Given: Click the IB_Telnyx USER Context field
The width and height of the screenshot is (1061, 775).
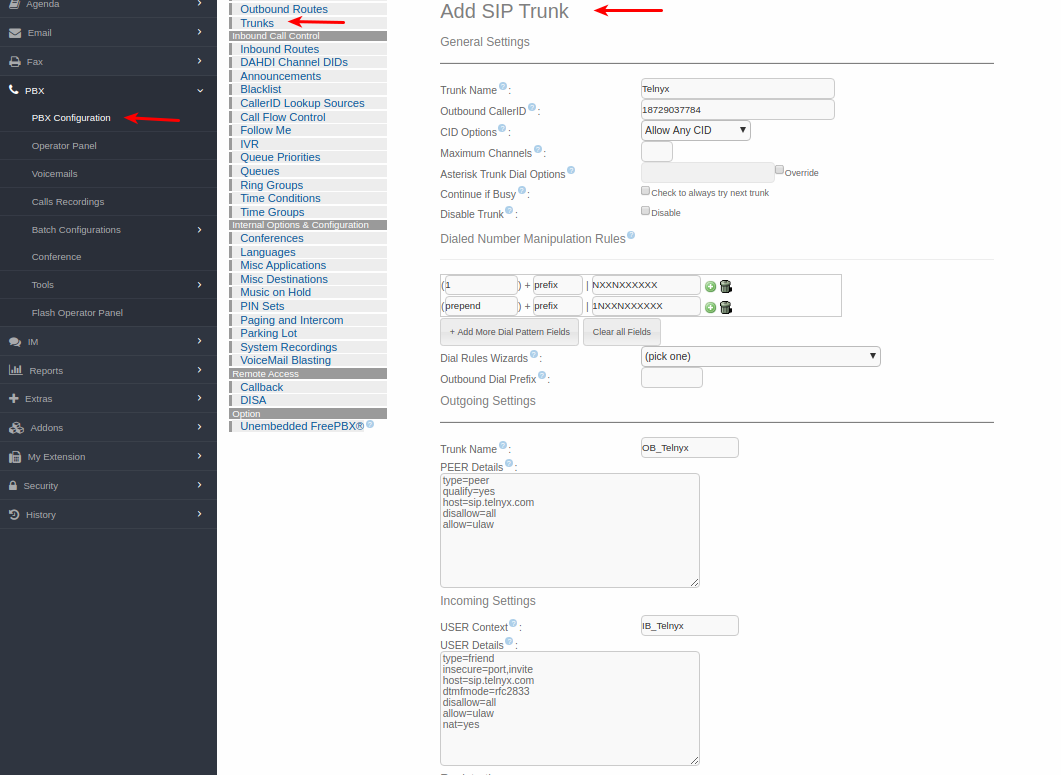Looking at the screenshot, I should (x=690, y=625).
